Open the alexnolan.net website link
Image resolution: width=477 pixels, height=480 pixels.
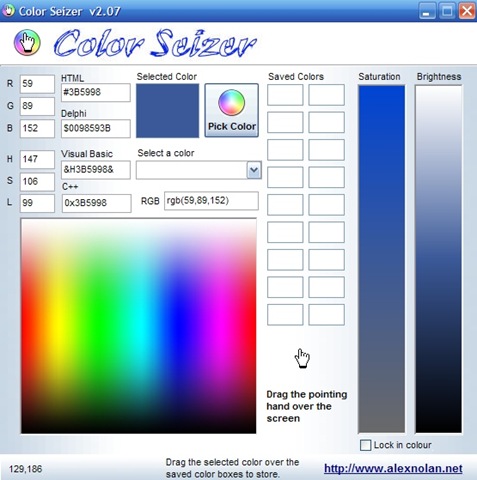[393, 468]
